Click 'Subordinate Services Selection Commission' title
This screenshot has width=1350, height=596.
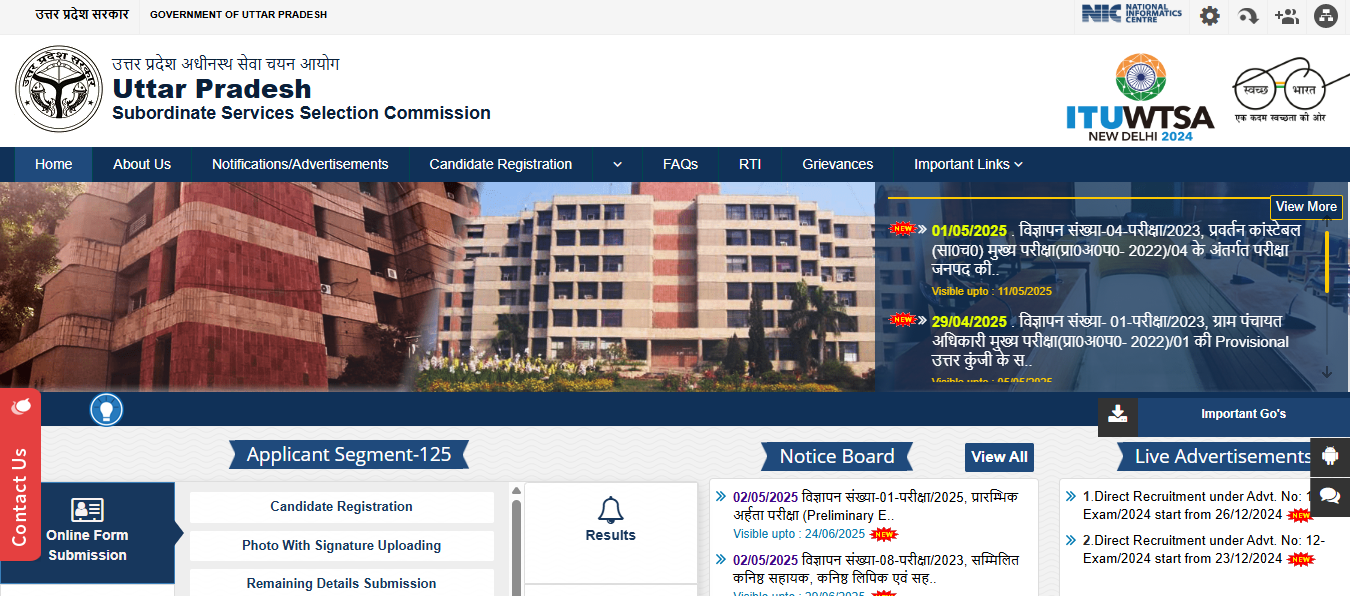point(301,113)
